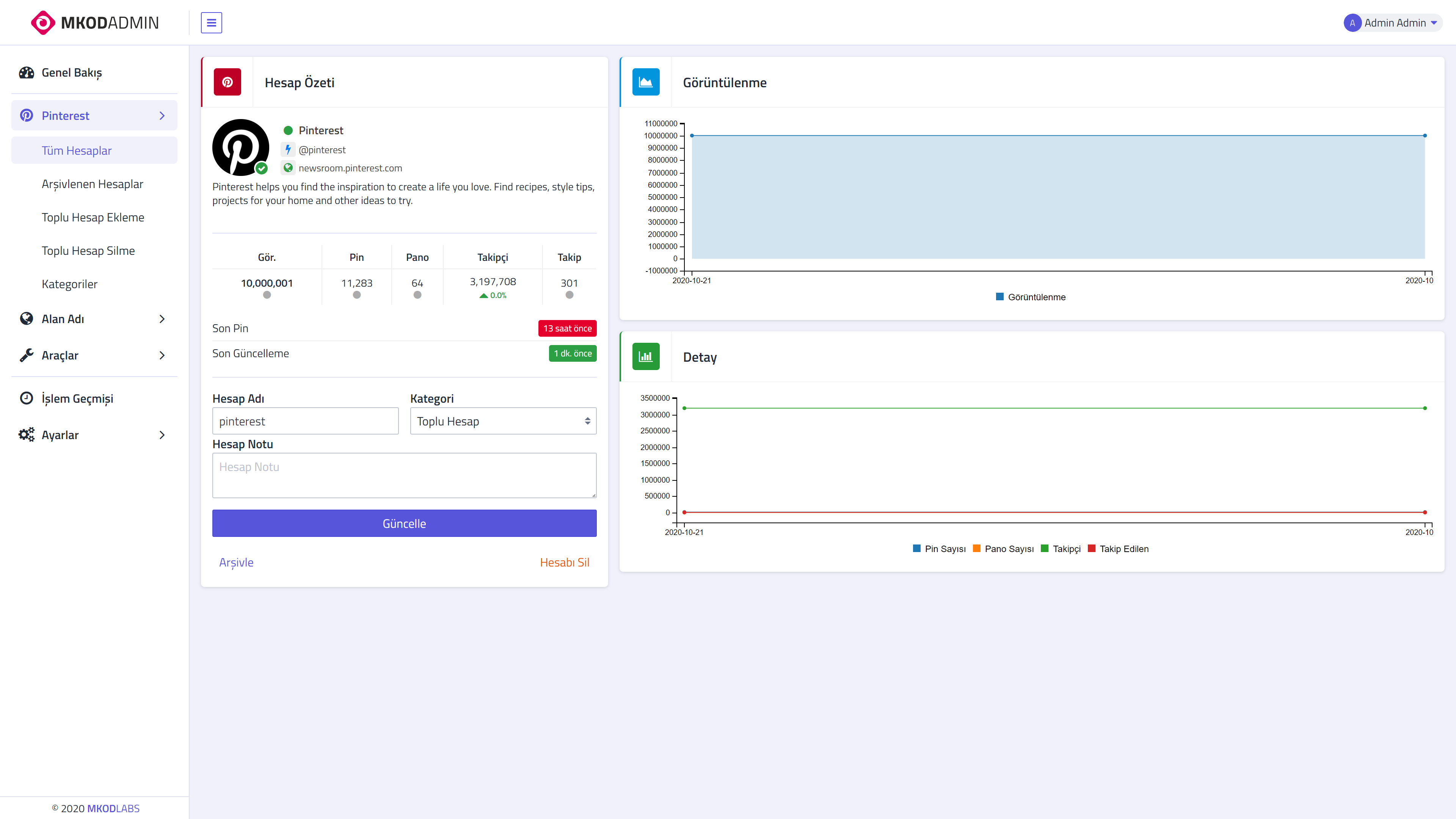Click the green bar-chart icon beside Detay

pyautogui.click(x=645, y=357)
